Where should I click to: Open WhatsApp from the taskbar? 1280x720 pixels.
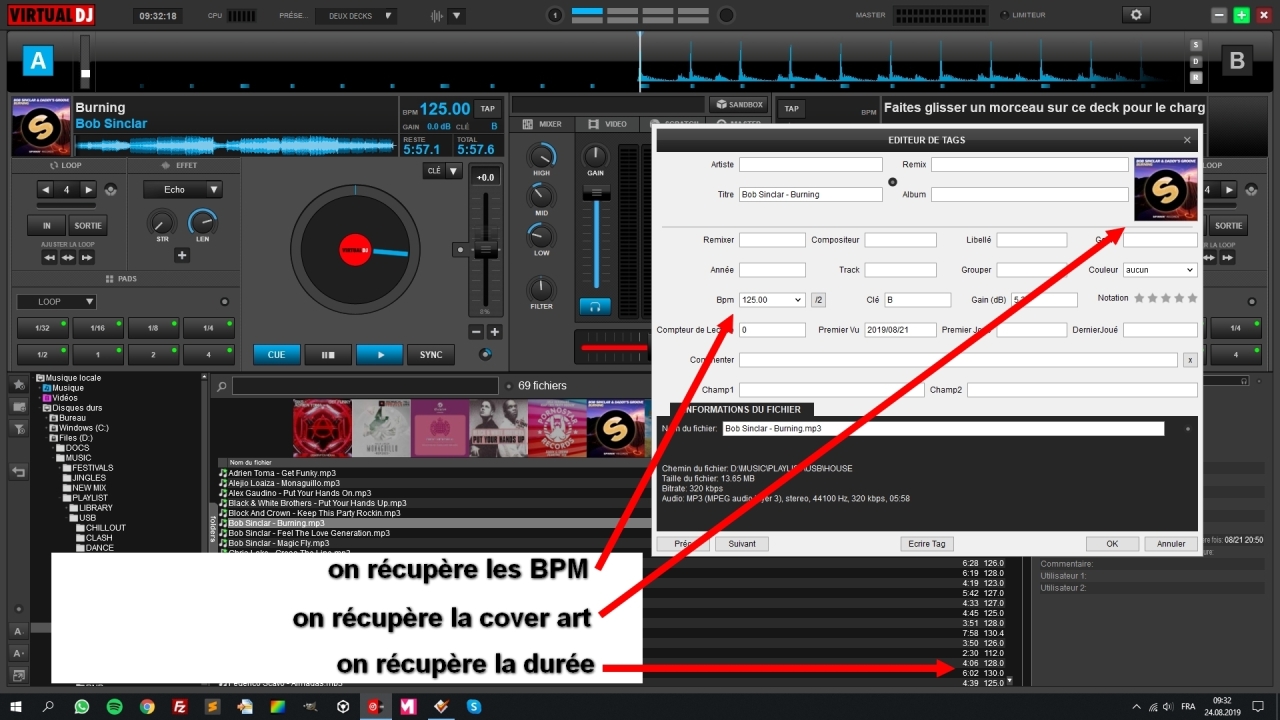pos(82,706)
